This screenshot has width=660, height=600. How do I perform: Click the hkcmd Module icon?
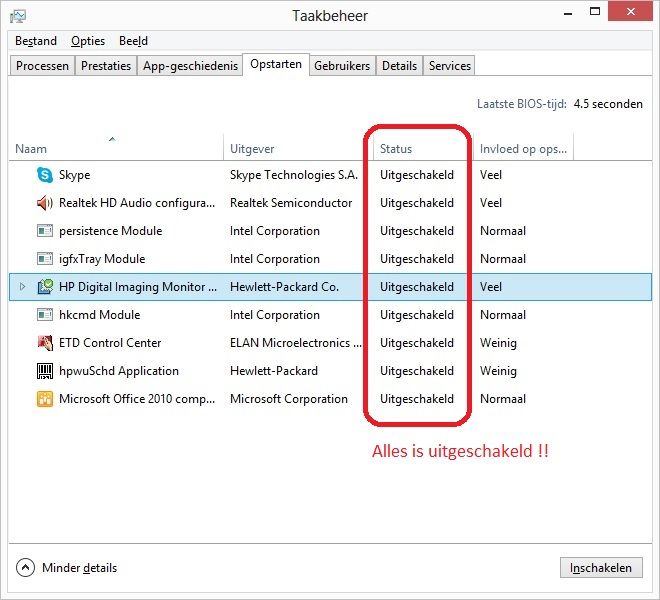tap(45, 315)
